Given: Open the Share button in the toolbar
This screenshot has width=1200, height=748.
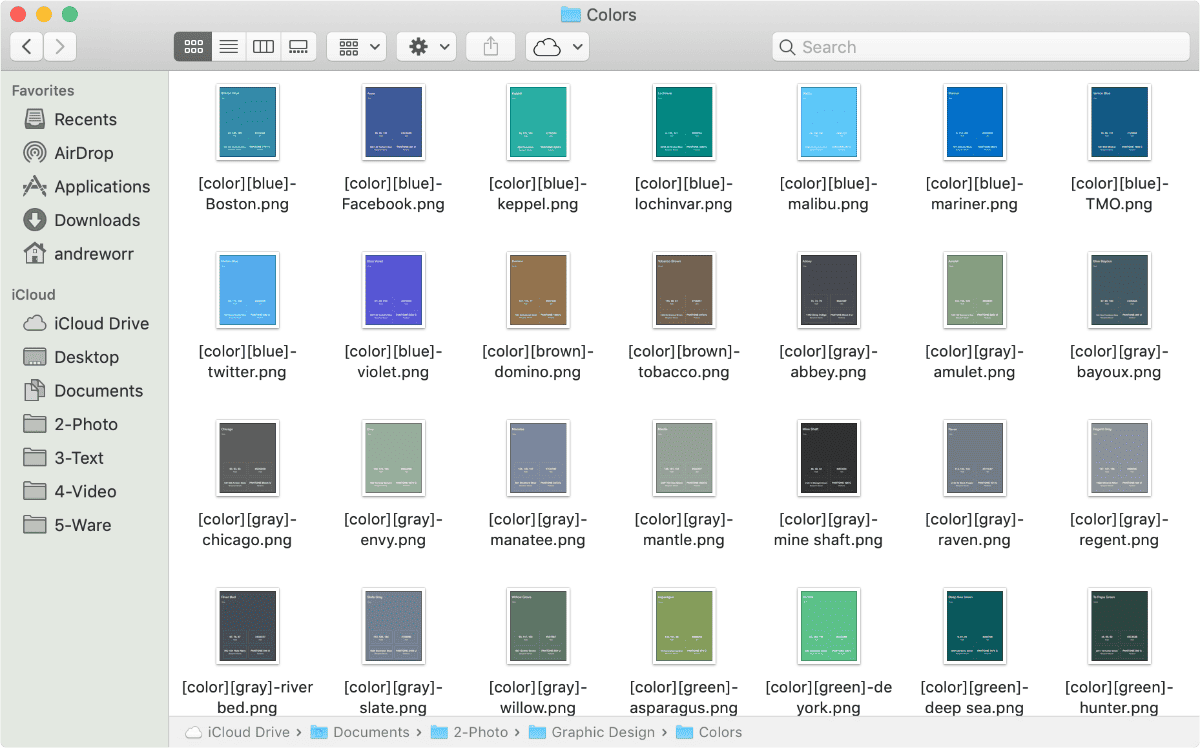Looking at the screenshot, I should (490, 47).
